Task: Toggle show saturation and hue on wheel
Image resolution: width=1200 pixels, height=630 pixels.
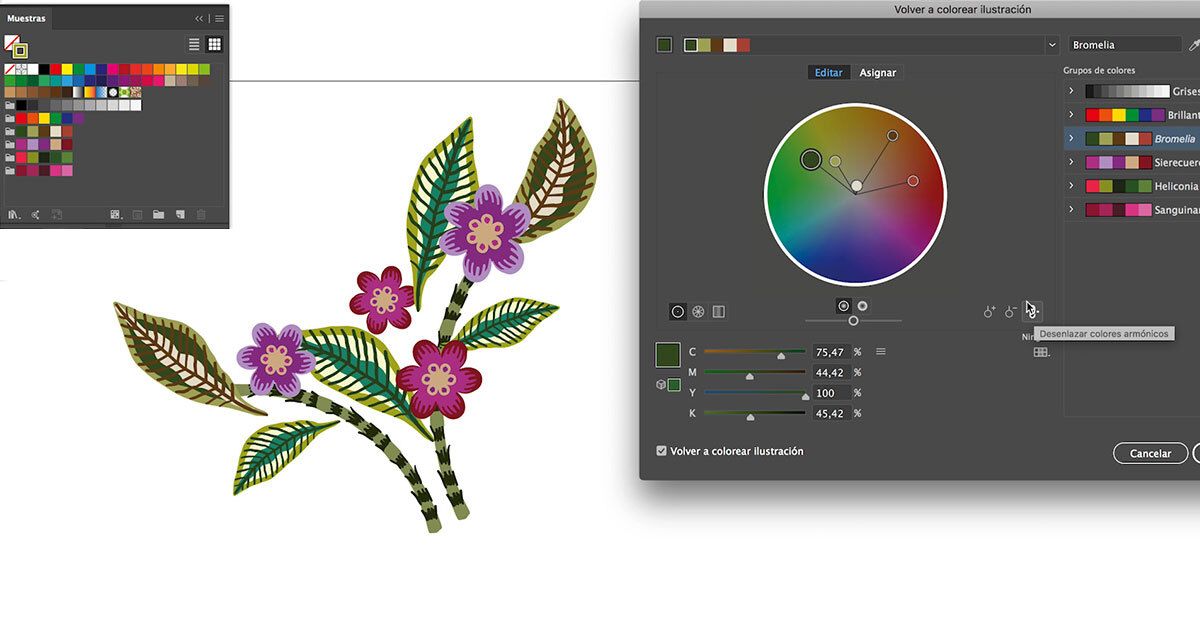Action: tap(843, 306)
